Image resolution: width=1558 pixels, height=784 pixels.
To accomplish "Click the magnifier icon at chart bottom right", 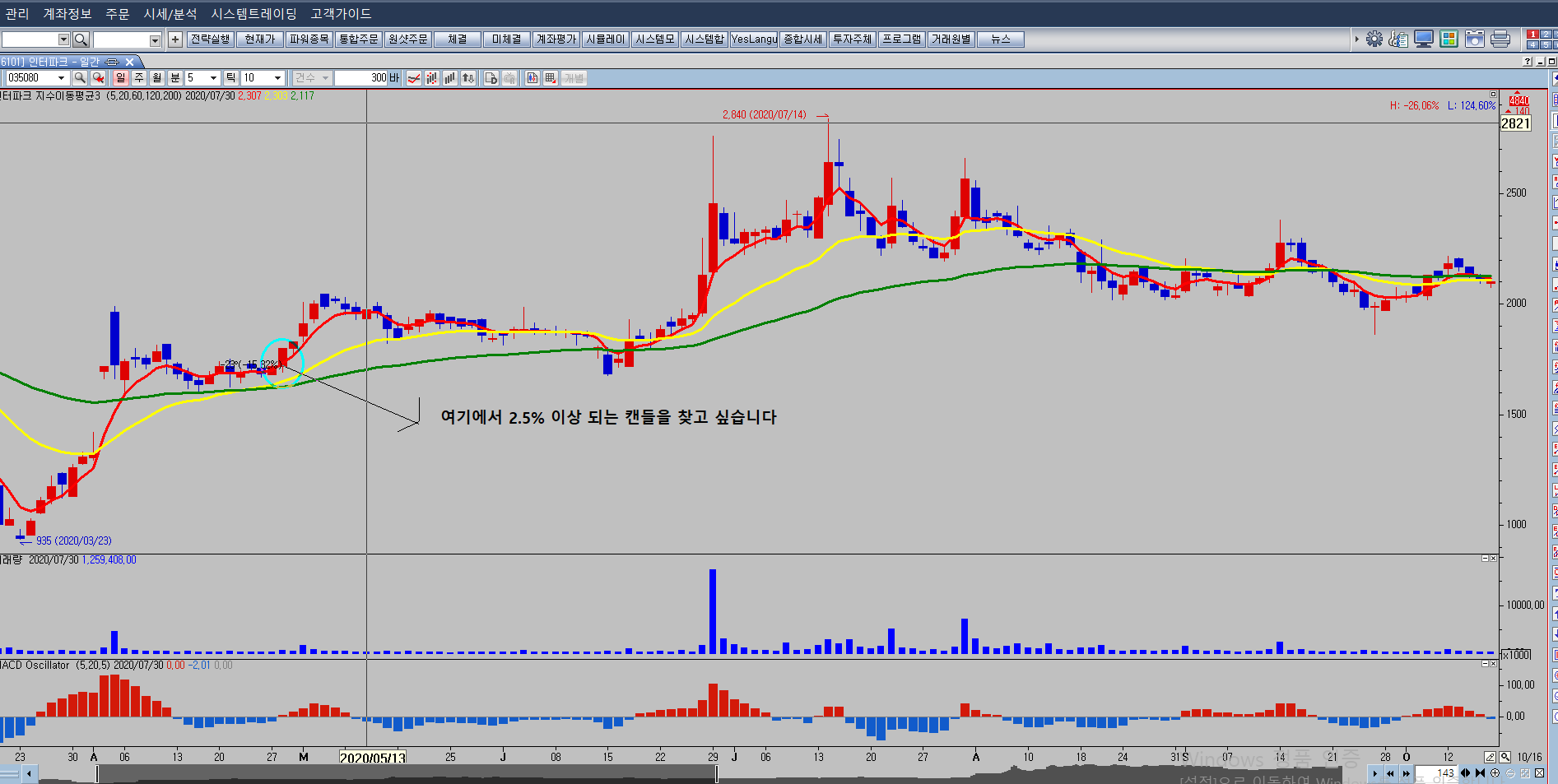I will pyautogui.click(x=1505, y=757).
